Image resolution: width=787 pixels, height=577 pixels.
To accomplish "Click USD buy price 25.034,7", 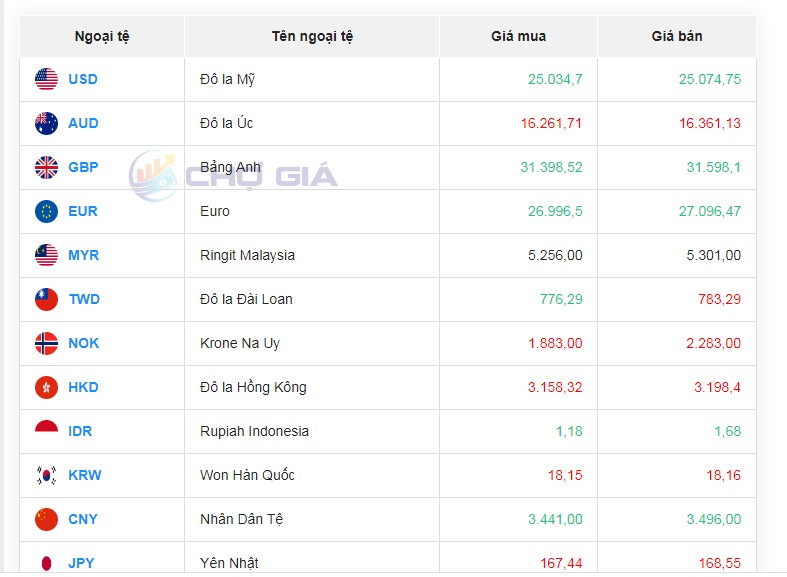I will 555,79.
